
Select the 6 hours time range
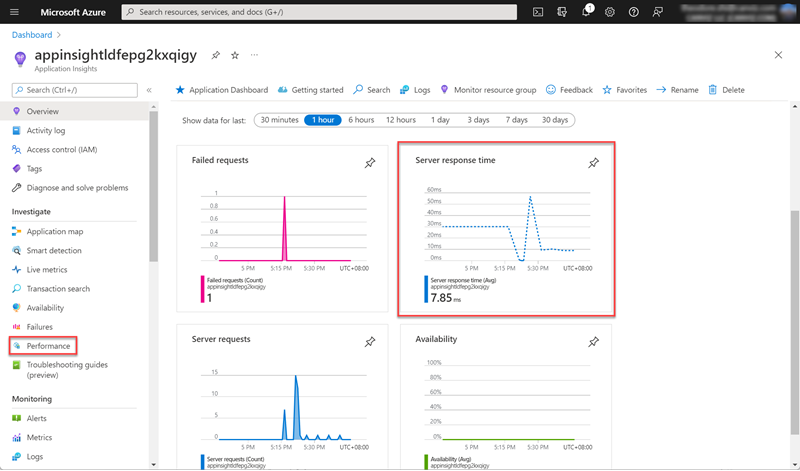point(361,120)
